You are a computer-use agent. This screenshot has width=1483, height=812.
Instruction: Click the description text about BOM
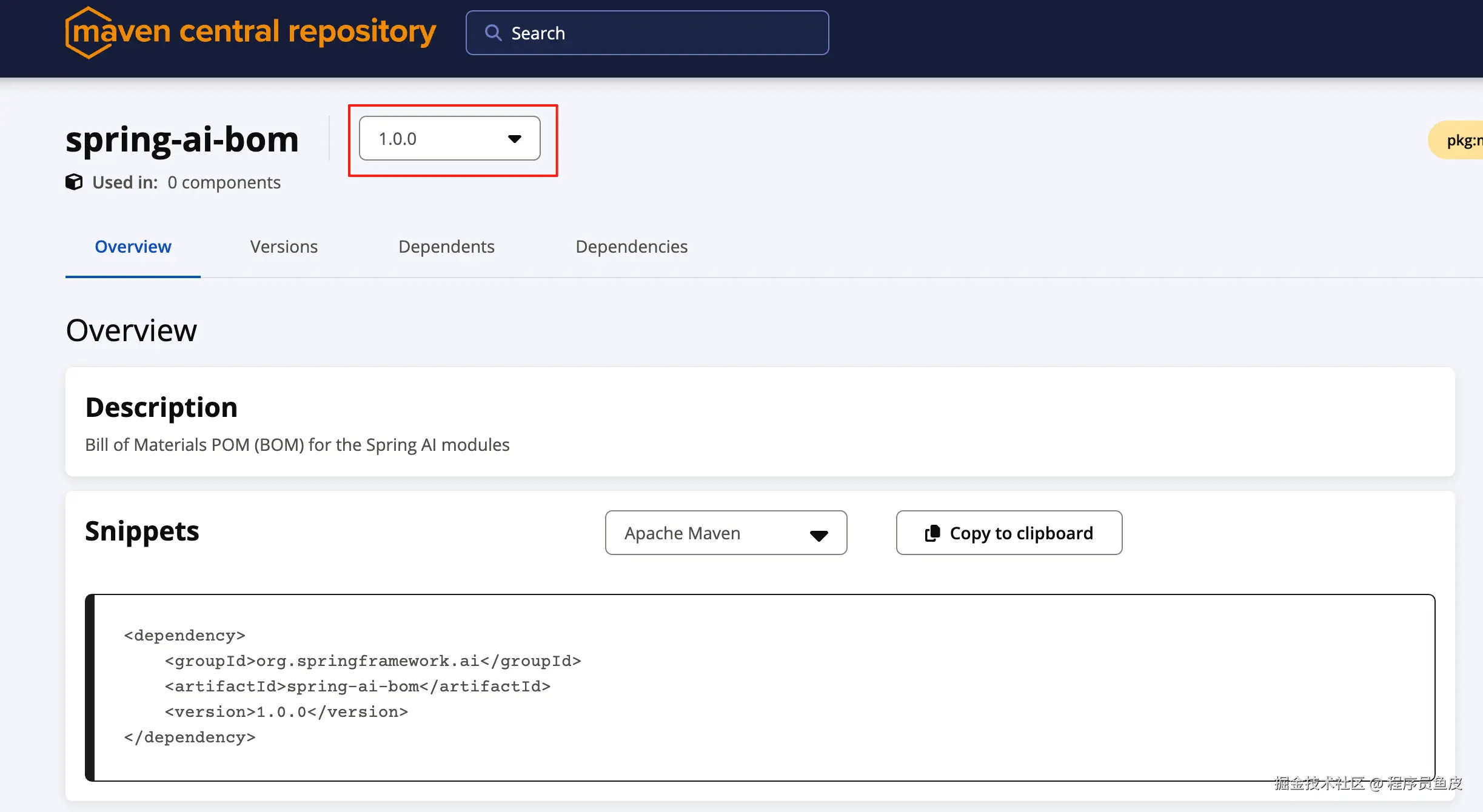(297, 445)
